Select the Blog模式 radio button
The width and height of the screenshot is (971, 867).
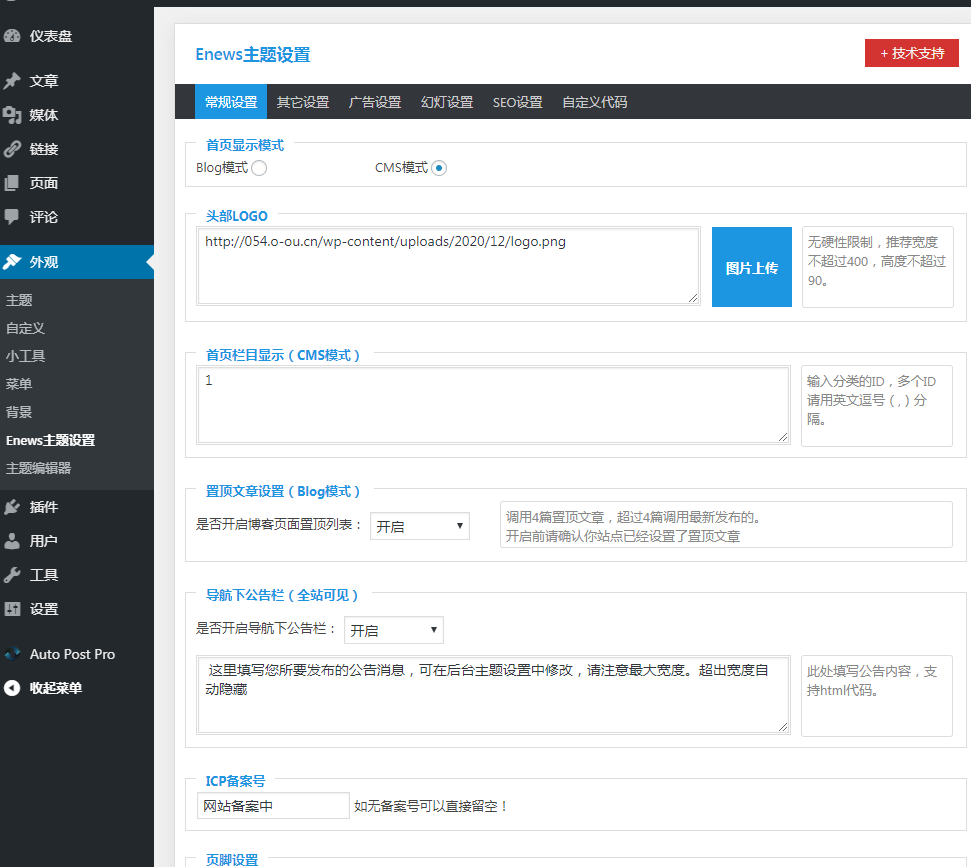coord(259,168)
